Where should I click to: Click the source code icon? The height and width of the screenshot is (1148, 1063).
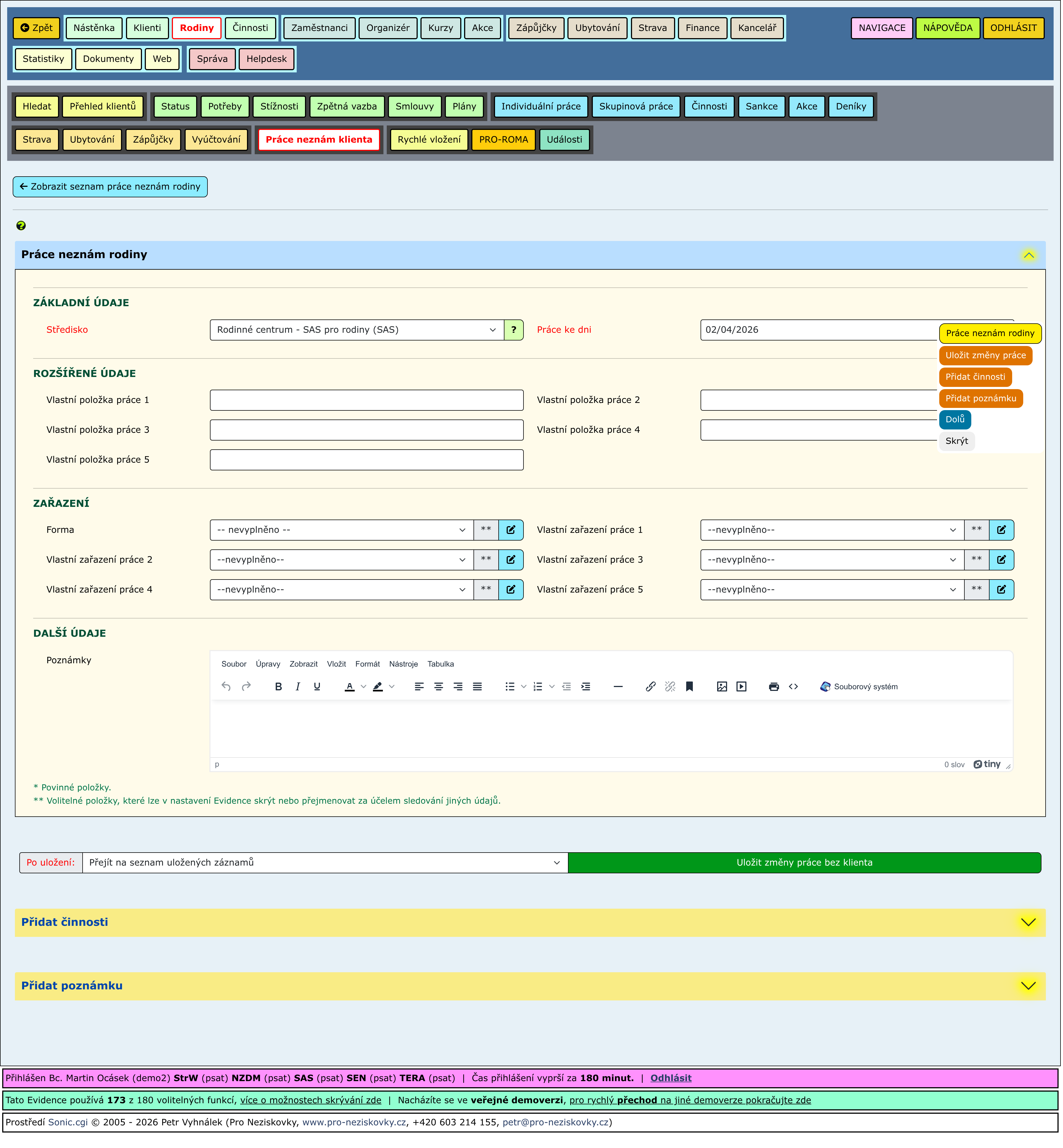793,686
